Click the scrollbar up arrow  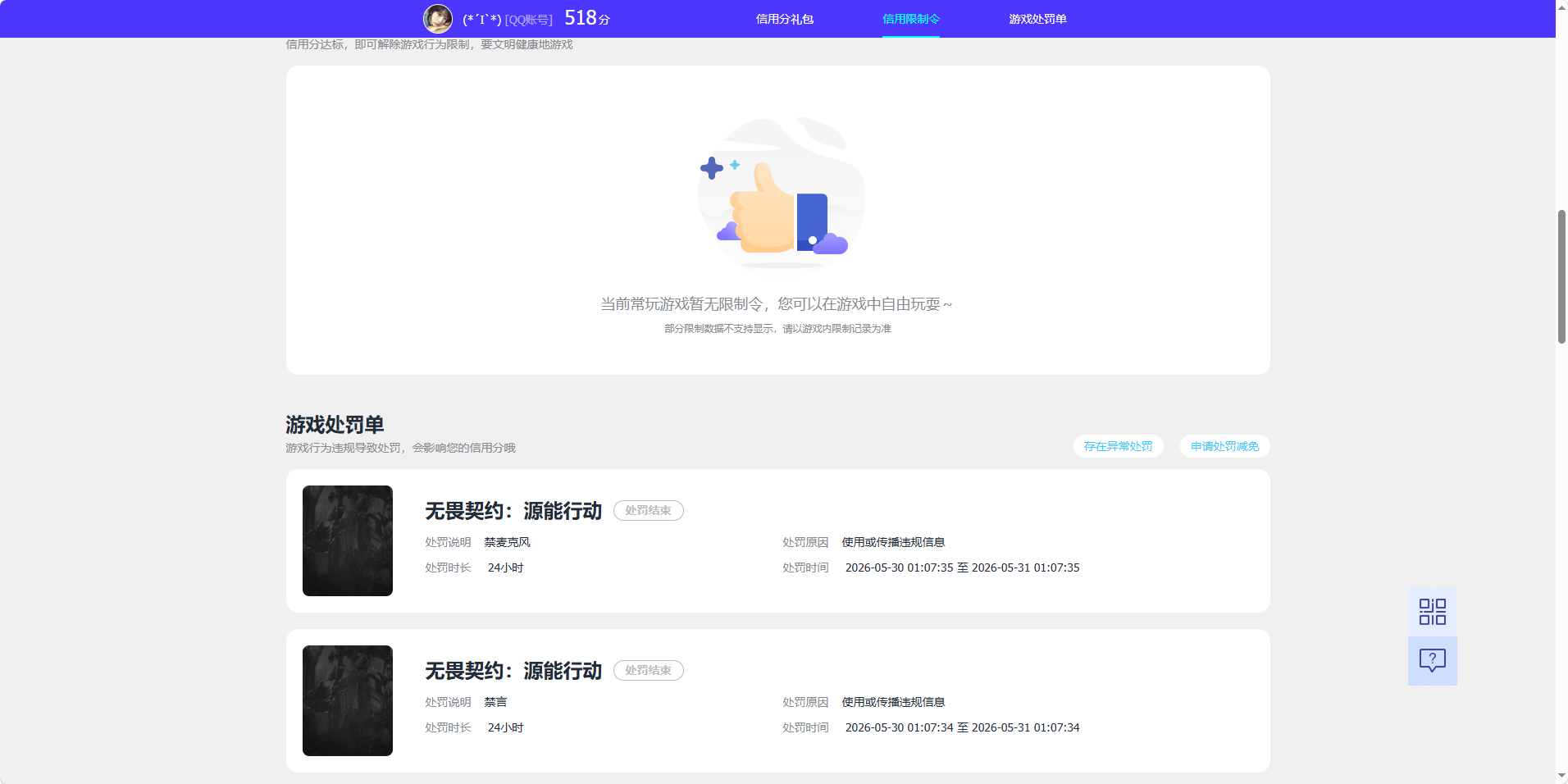click(1561, 7)
